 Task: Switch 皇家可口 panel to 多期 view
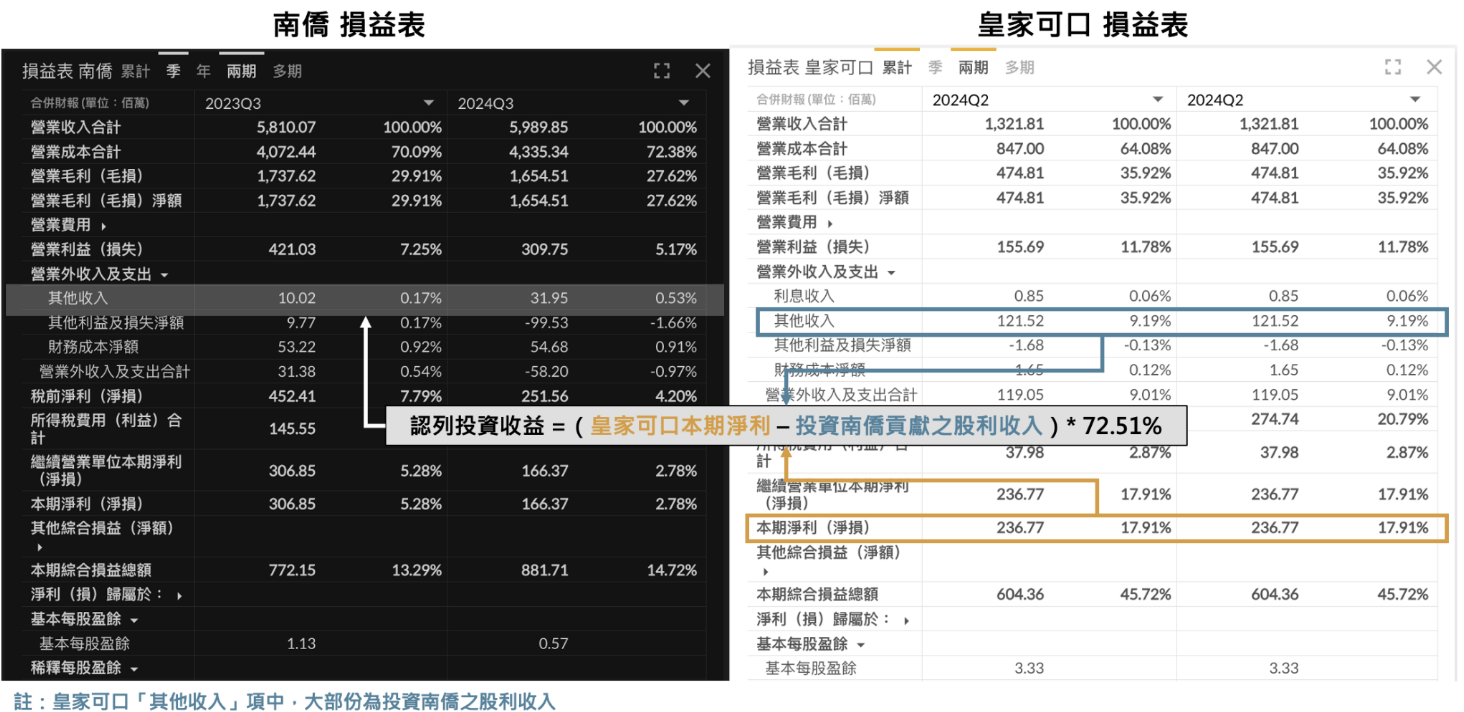[x=1019, y=68]
